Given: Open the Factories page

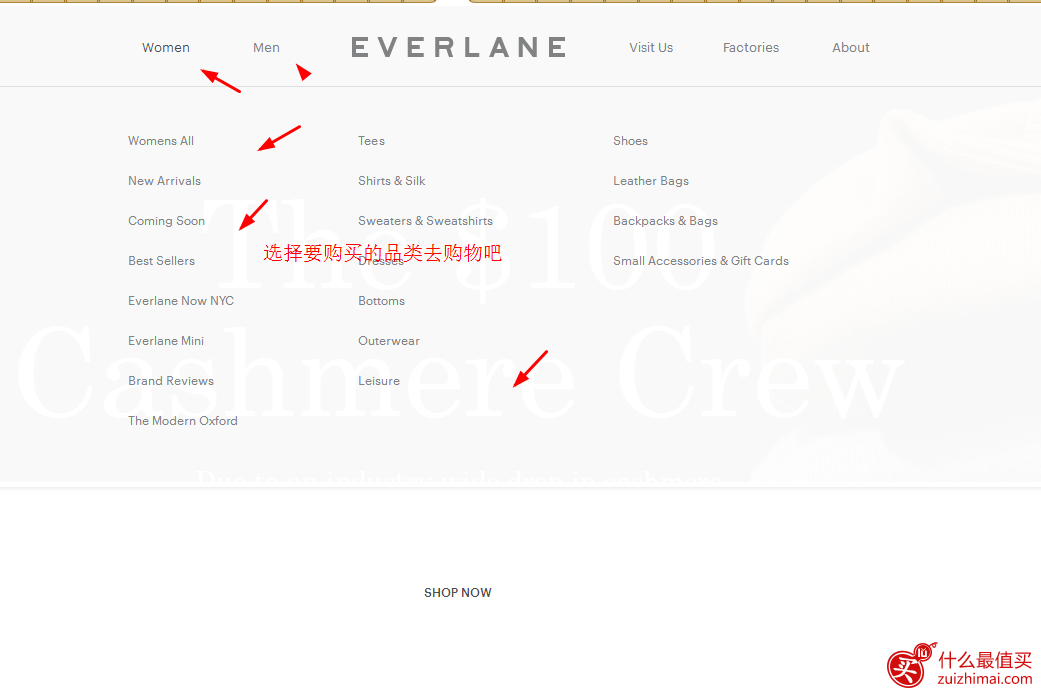Looking at the screenshot, I should click(x=751, y=48).
